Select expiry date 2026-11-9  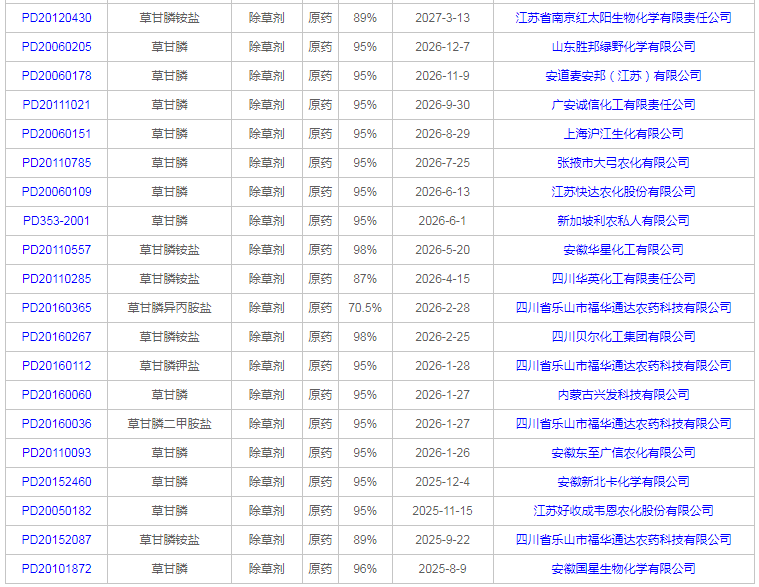442,76
